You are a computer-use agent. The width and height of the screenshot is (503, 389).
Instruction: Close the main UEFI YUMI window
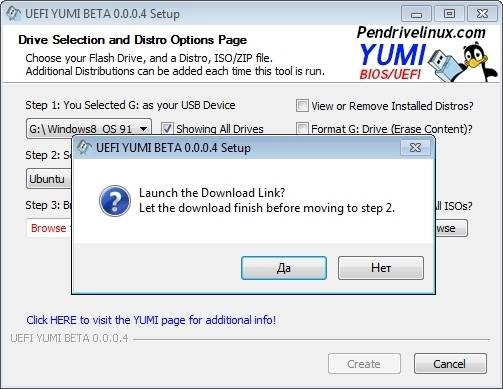click(482, 14)
